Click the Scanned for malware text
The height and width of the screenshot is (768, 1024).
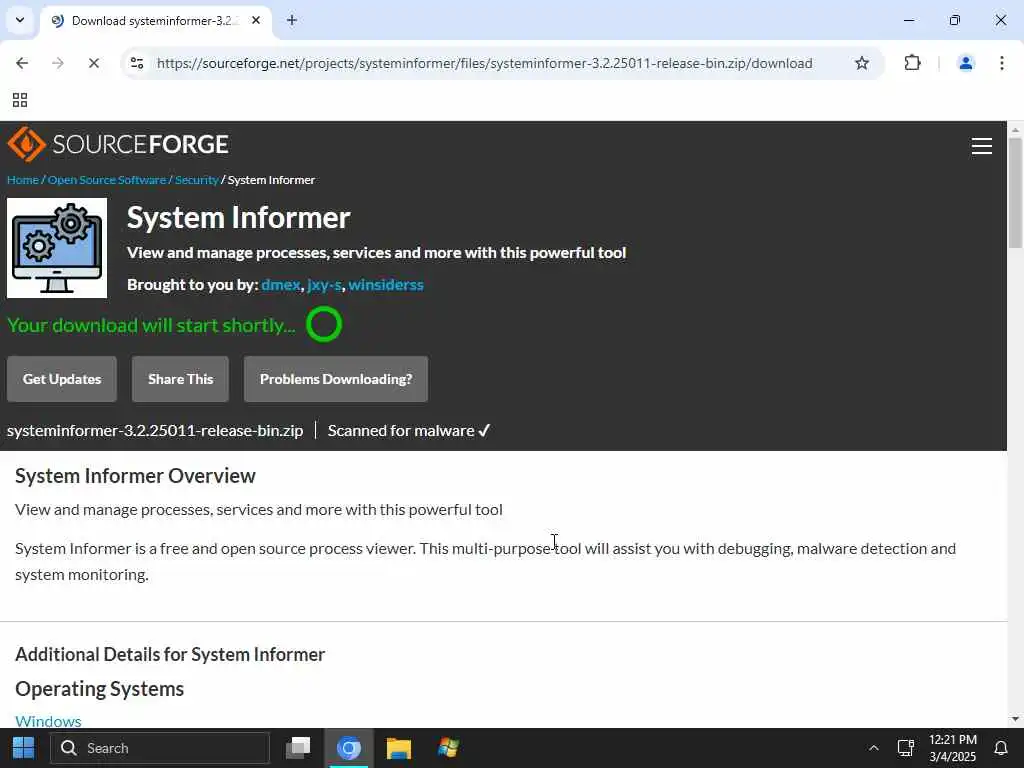pyautogui.click(x=408, y=430)
